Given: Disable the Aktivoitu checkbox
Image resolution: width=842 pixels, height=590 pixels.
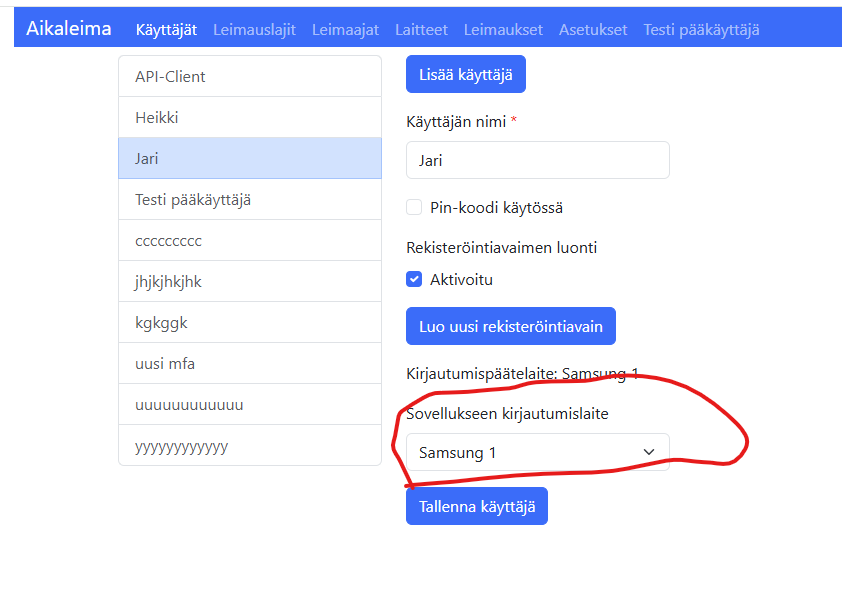Looking at the screenshot, I should click(414, 279).
